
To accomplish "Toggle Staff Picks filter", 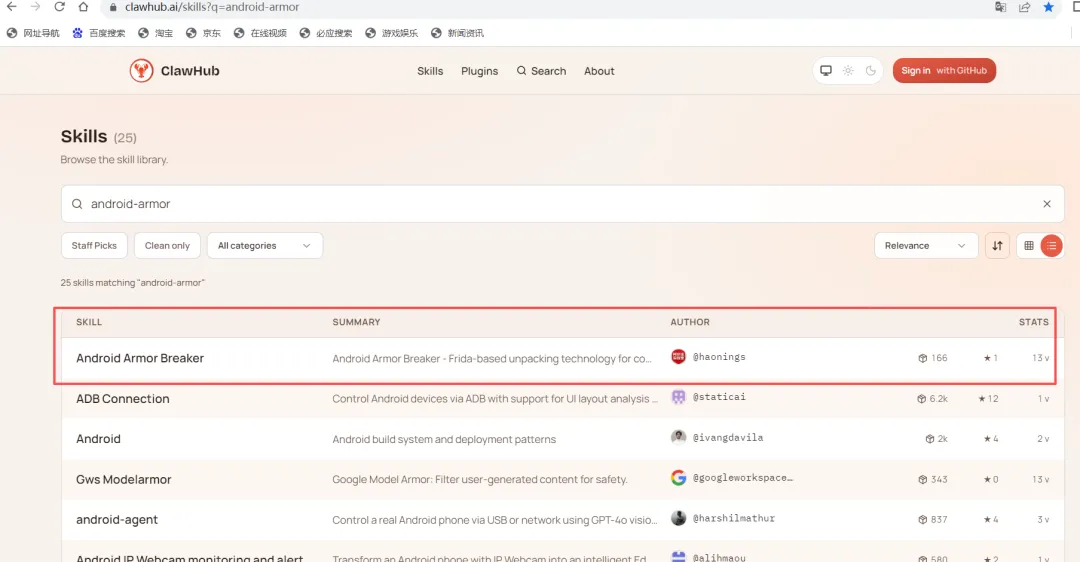I will 94,246.
